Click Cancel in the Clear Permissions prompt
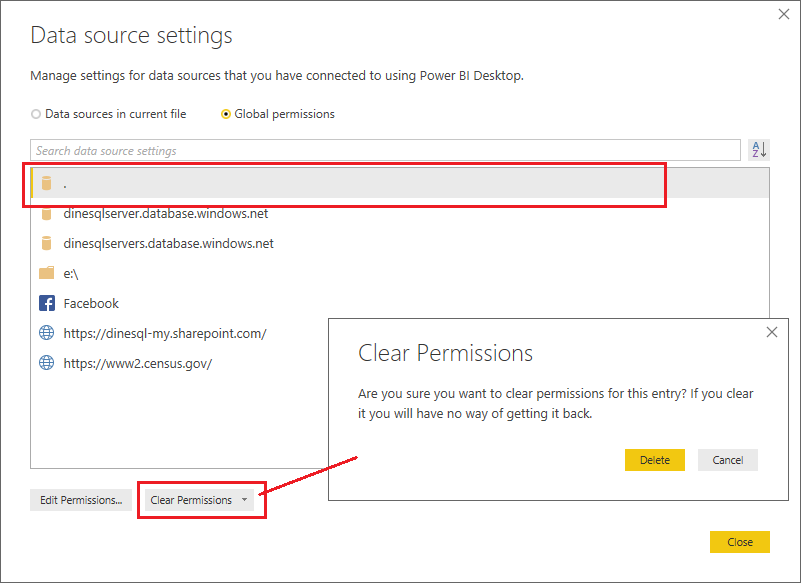 click(x=728, y=460)
